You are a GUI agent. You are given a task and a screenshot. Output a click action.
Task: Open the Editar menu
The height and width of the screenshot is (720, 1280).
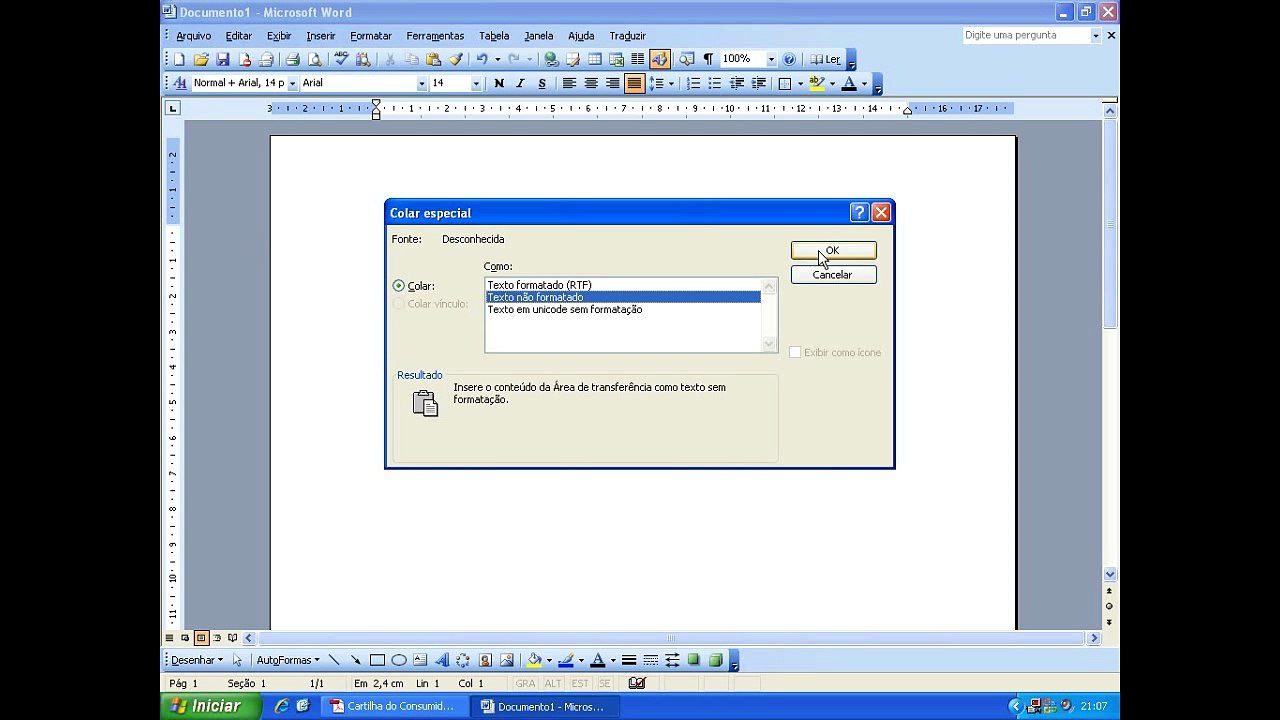coord(239,36)
